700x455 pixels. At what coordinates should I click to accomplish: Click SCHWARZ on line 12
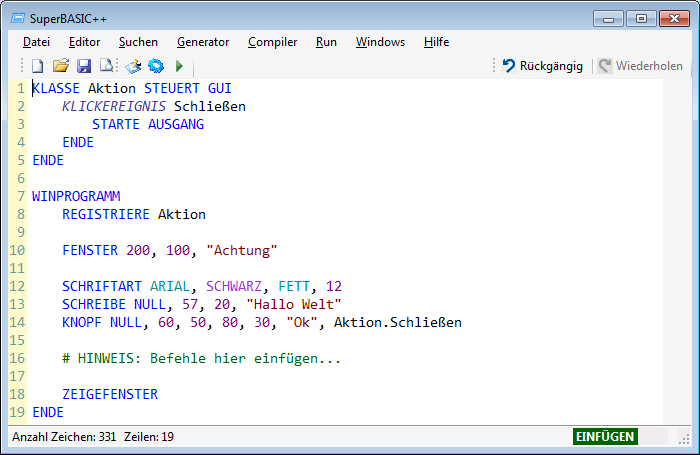(234, 286)
